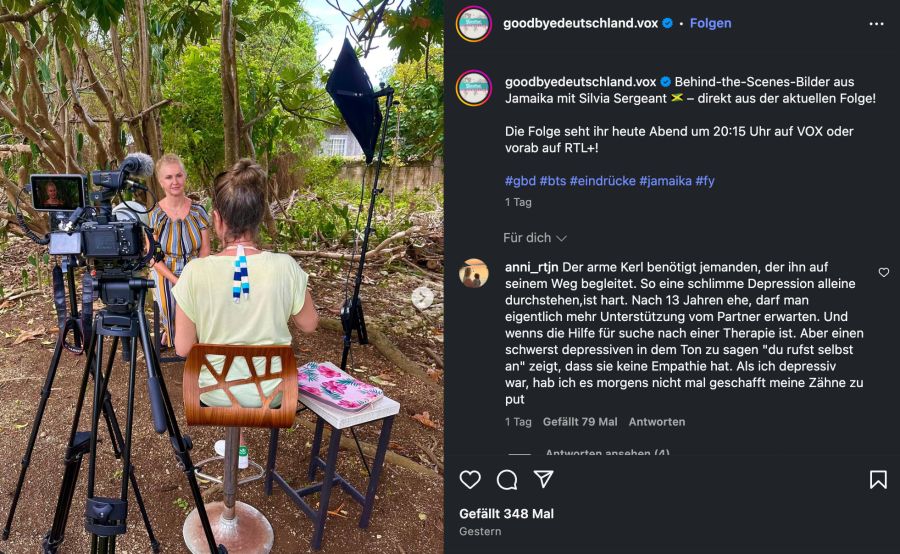This screenshot has height=554, width=900.
Task: Like the post with the heart icon
Action: coord(470,480)
